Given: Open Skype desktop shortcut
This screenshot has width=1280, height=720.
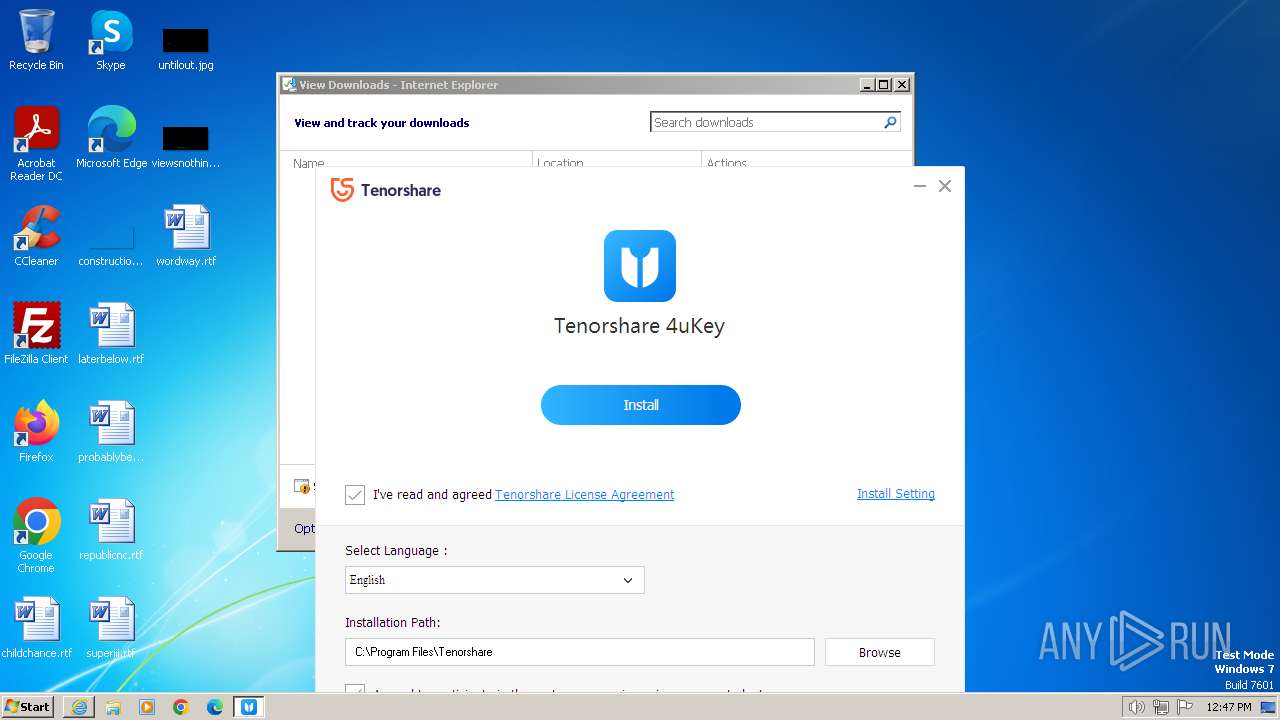Looking at the screenshot, I should 111,40.
